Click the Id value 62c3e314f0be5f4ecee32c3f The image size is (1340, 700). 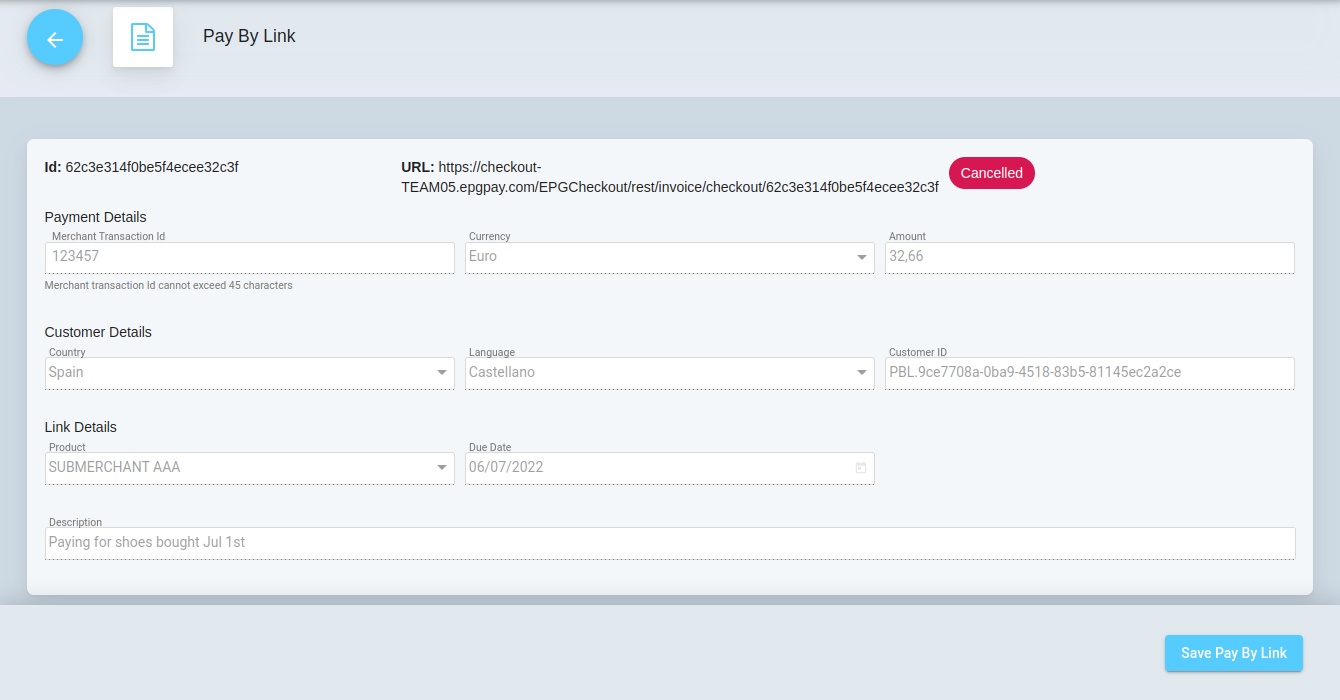[x=151, y=167]
